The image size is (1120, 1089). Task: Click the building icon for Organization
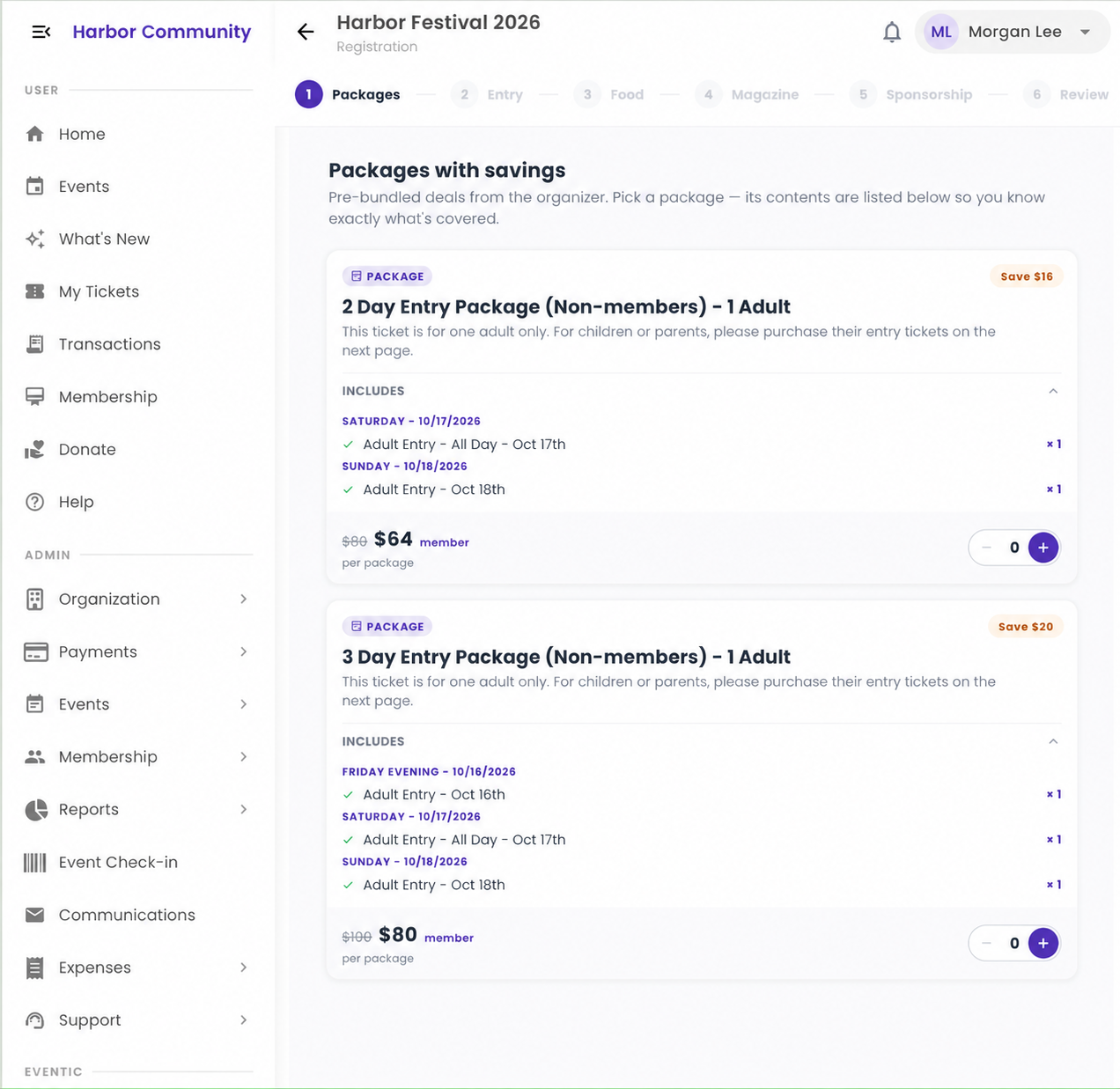click(35, 600)
